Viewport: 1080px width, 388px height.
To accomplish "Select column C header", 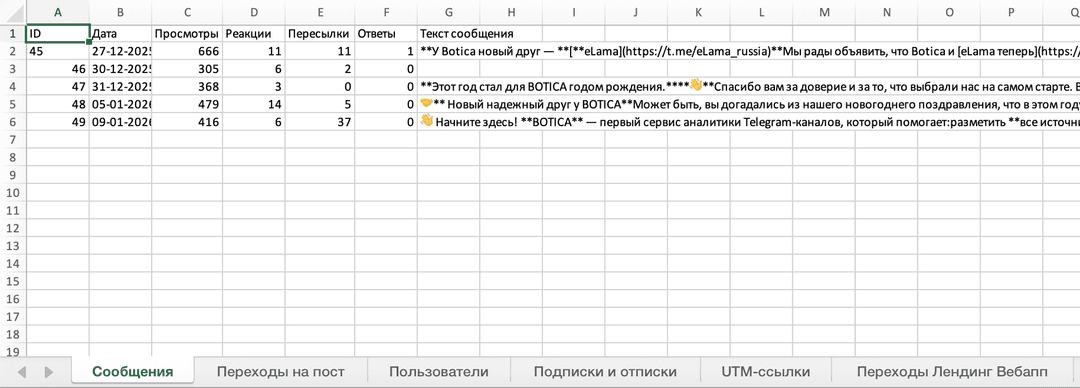I will point(187,12).
